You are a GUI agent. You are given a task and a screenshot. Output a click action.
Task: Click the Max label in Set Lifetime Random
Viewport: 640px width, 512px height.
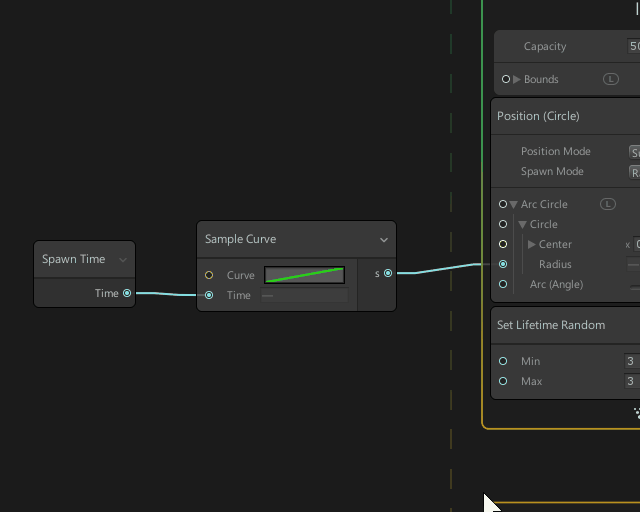531,381
